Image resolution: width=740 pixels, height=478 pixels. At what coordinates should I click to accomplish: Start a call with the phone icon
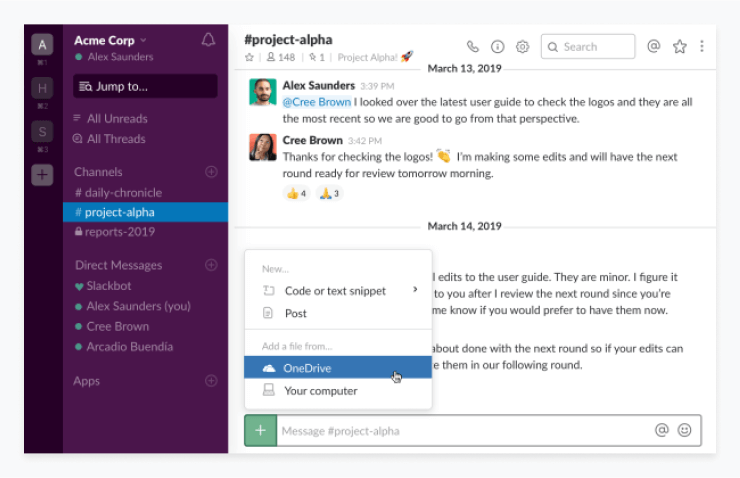(x=472, y=47)
